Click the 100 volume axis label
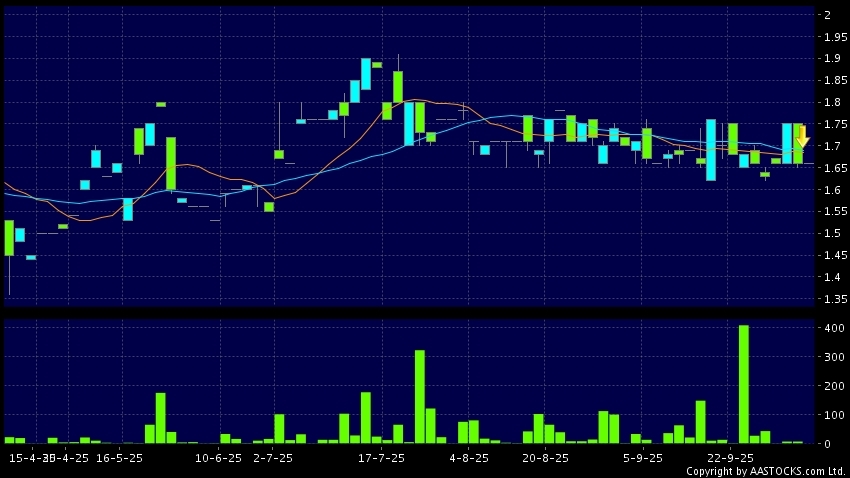This screenshot has height=478, width=850. 831,414
